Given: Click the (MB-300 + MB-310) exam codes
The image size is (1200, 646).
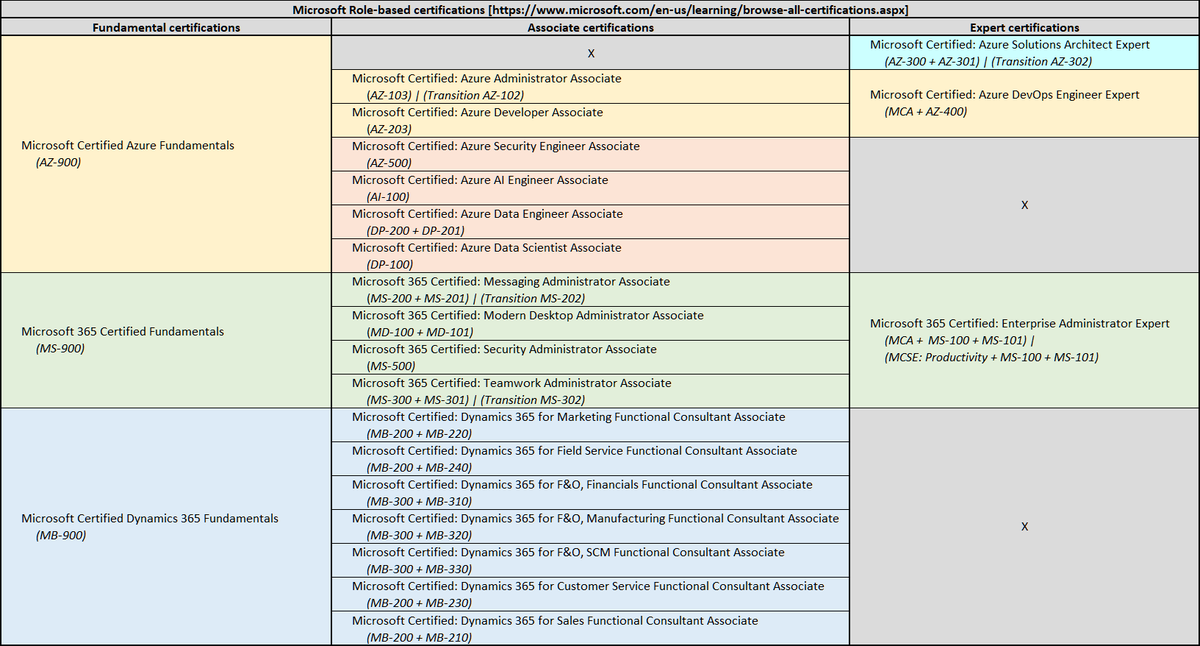Looking at the screenshot, I should click(418, 501).
